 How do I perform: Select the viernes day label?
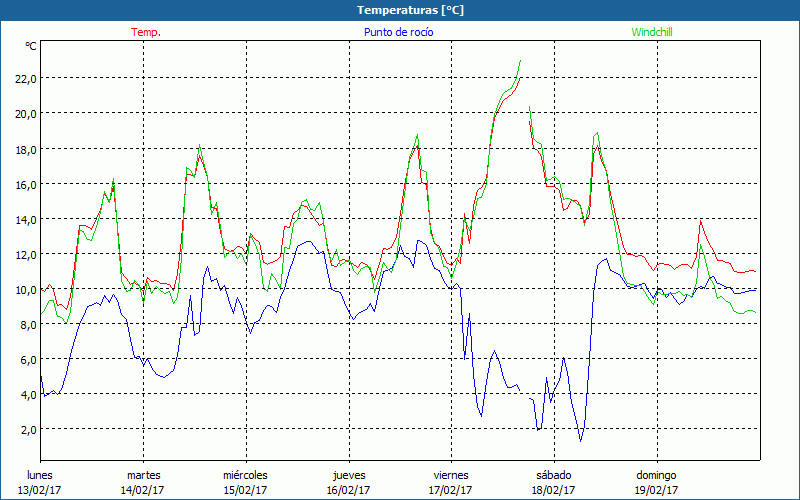(x=451, y=474)
